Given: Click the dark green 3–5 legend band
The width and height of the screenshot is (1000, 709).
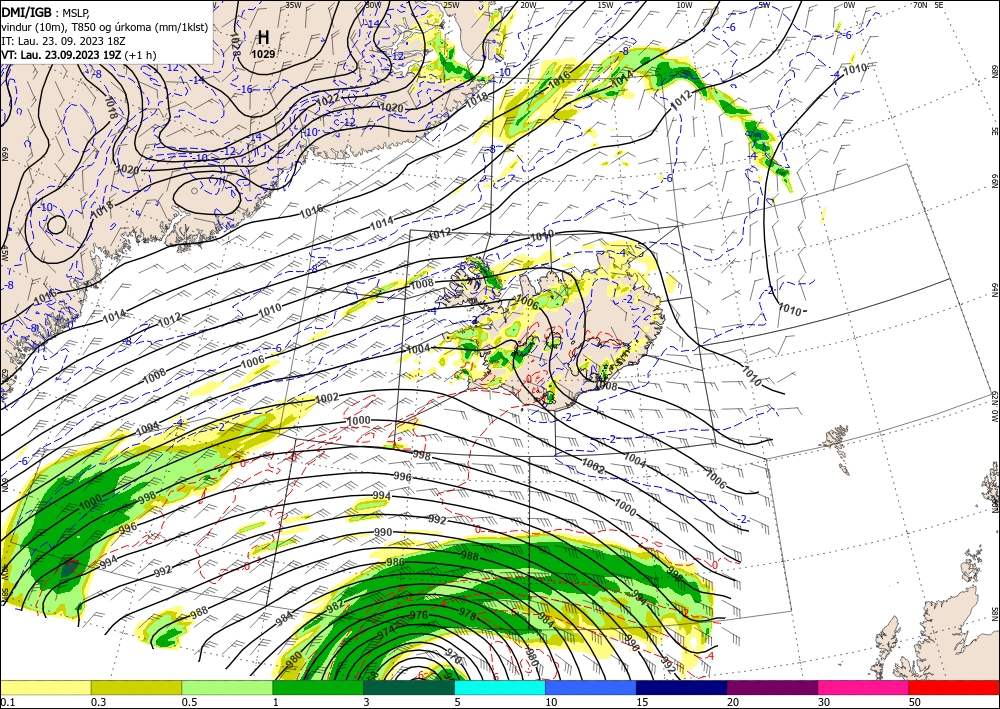Looking at the screenshot, I should 409,687.
